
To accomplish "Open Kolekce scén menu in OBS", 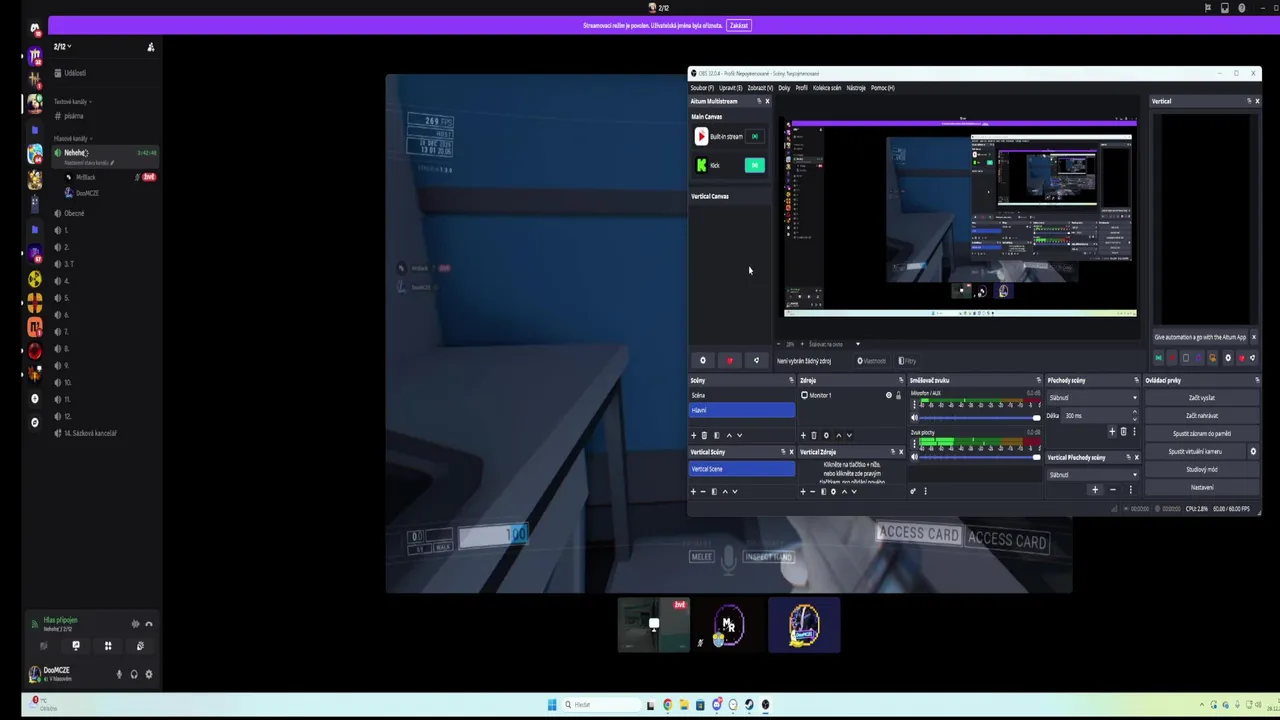I will point(827,88).
